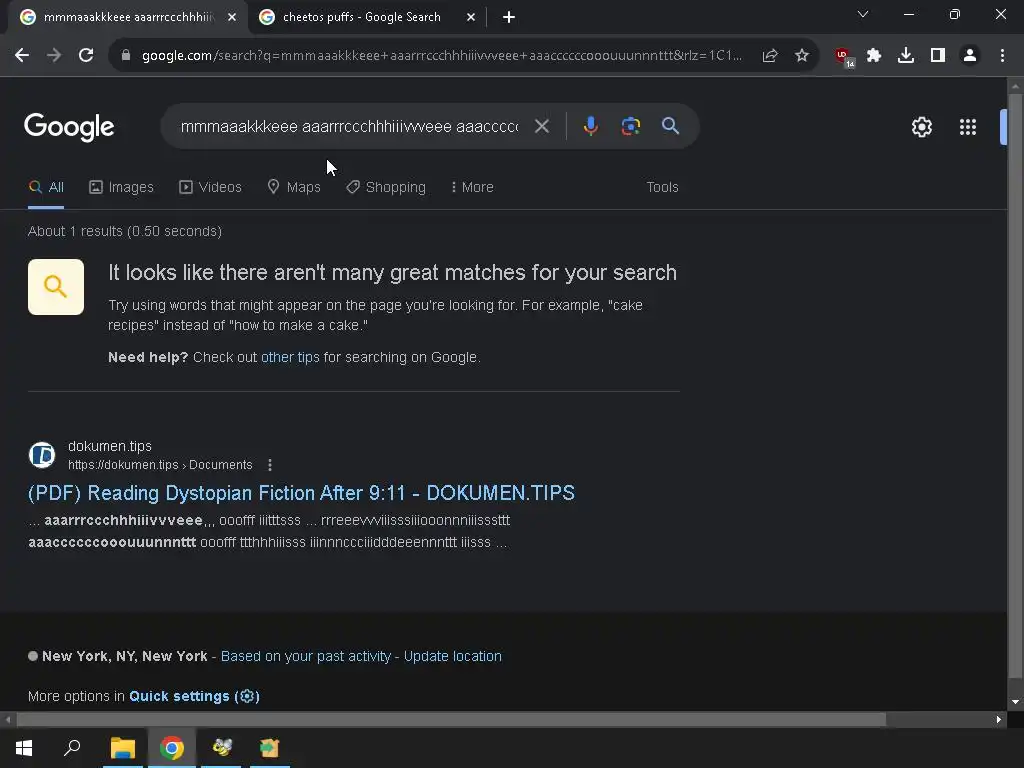1024x768 pixels.
Task: Open the dokumen.tips site favicon
Action: click(x=42, y=455)
